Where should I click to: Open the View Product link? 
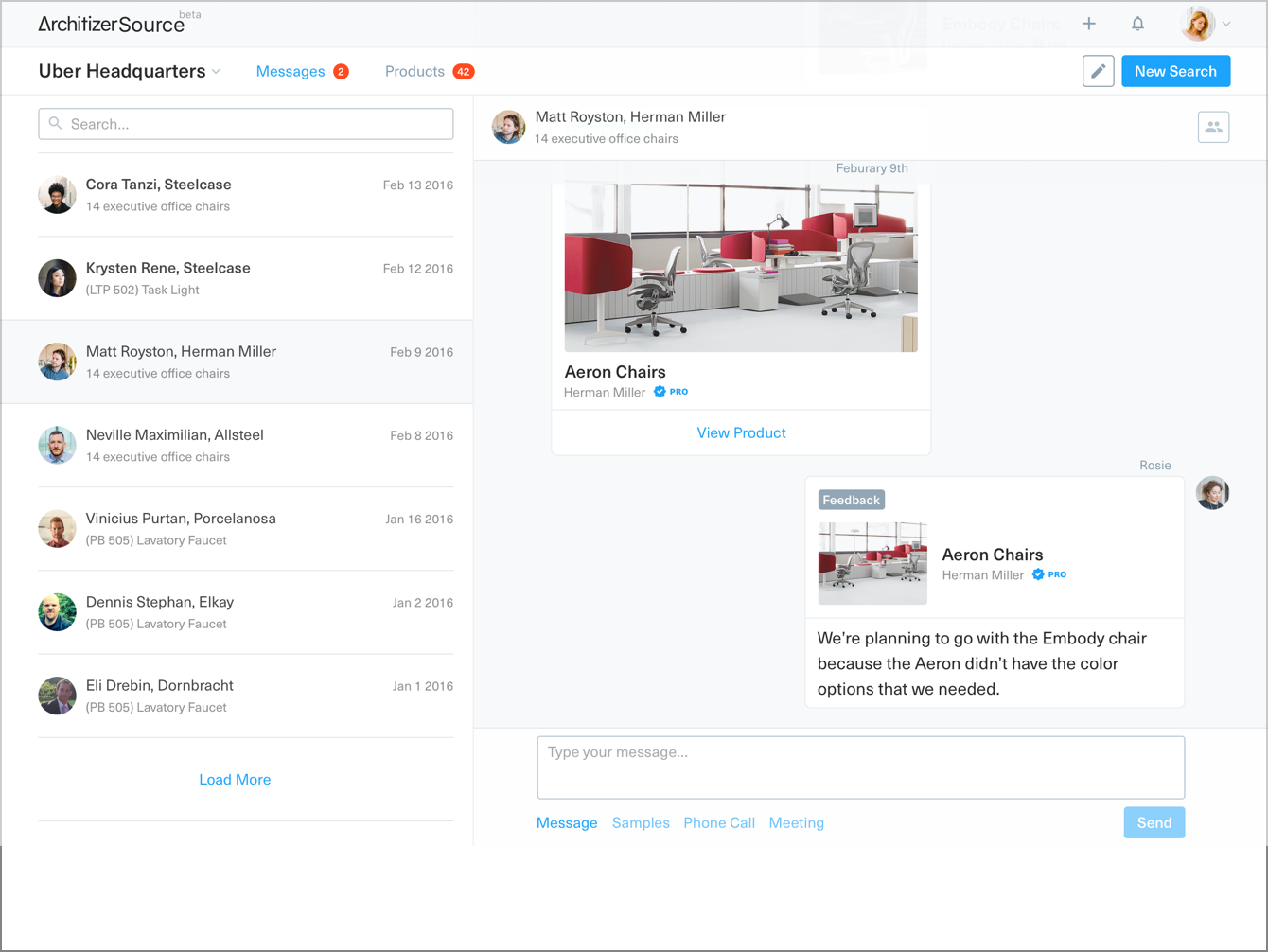tap(741, 432)
